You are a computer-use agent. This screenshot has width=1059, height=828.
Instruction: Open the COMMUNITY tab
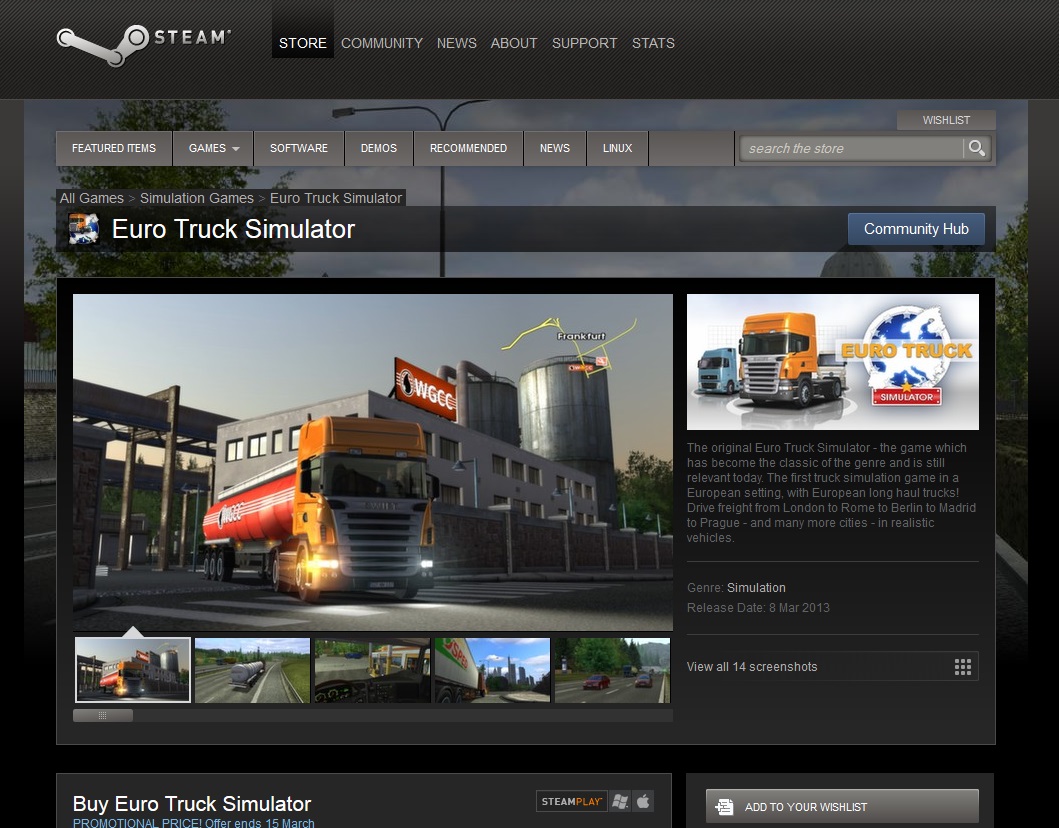coord(382,43)
